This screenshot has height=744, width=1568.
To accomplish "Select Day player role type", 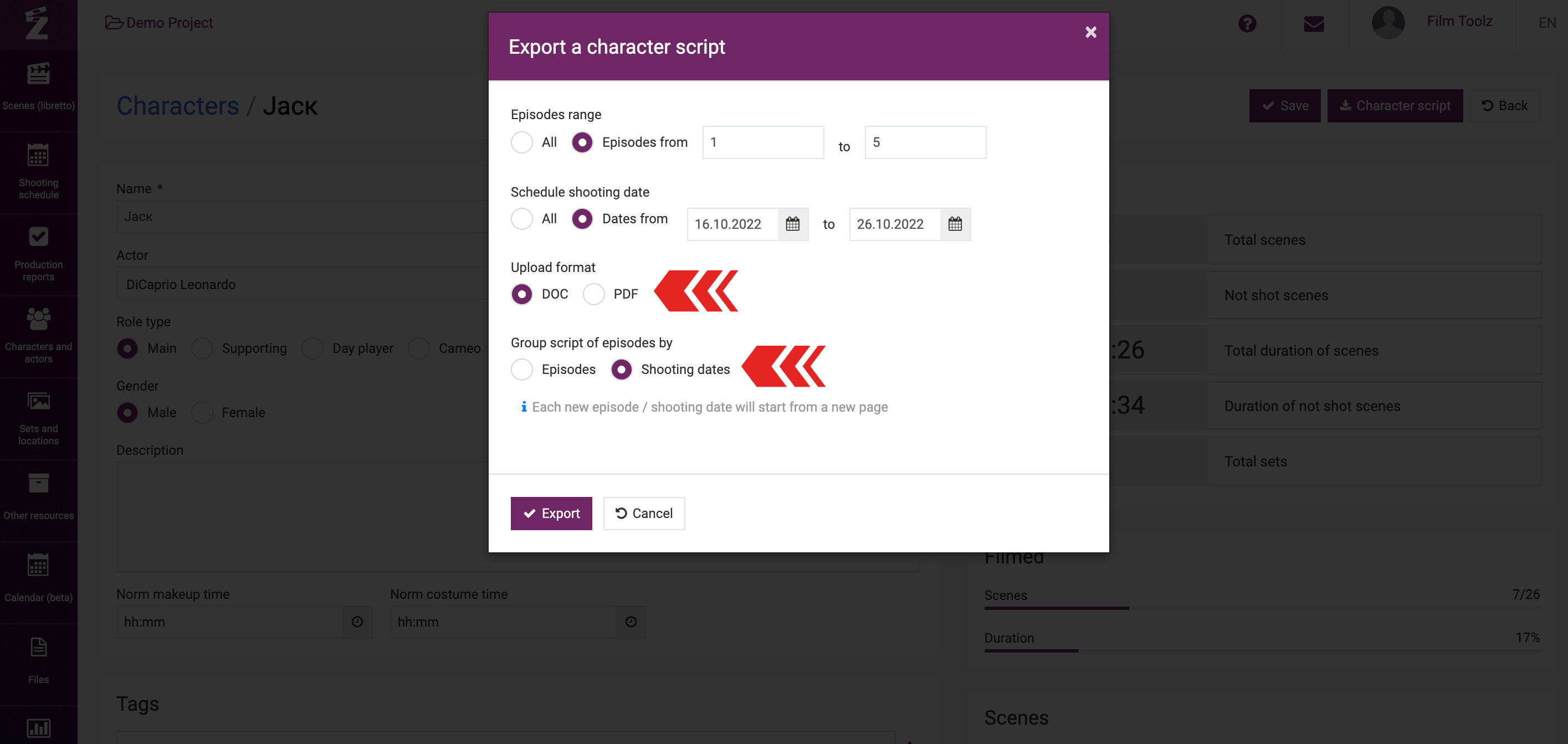I will 312,348.
